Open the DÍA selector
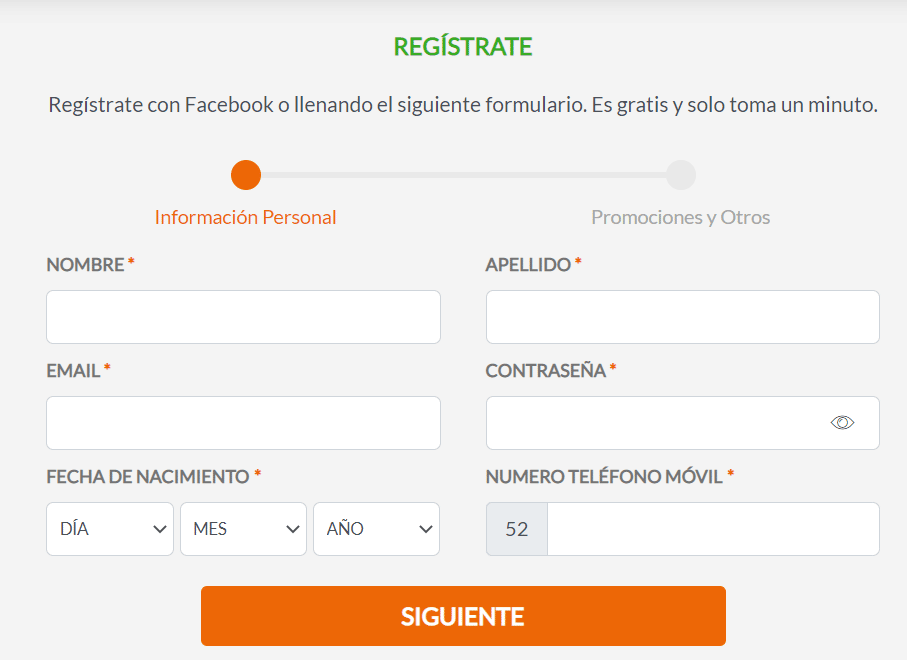The height and width of the screenshot is (660, 907). point(110,528)
